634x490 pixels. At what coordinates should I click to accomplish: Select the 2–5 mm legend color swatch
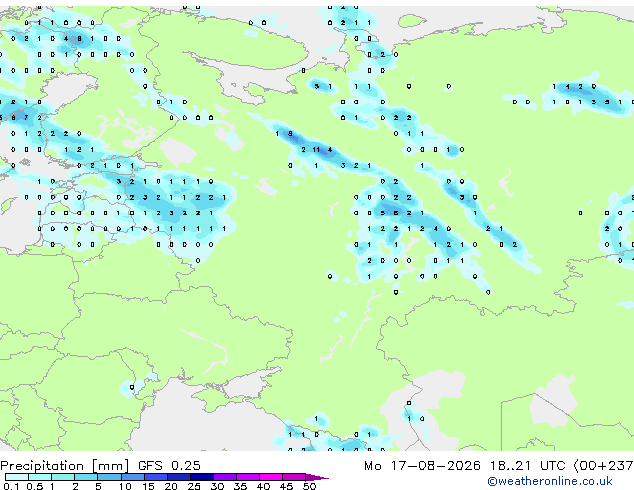(x=86, y=477)
